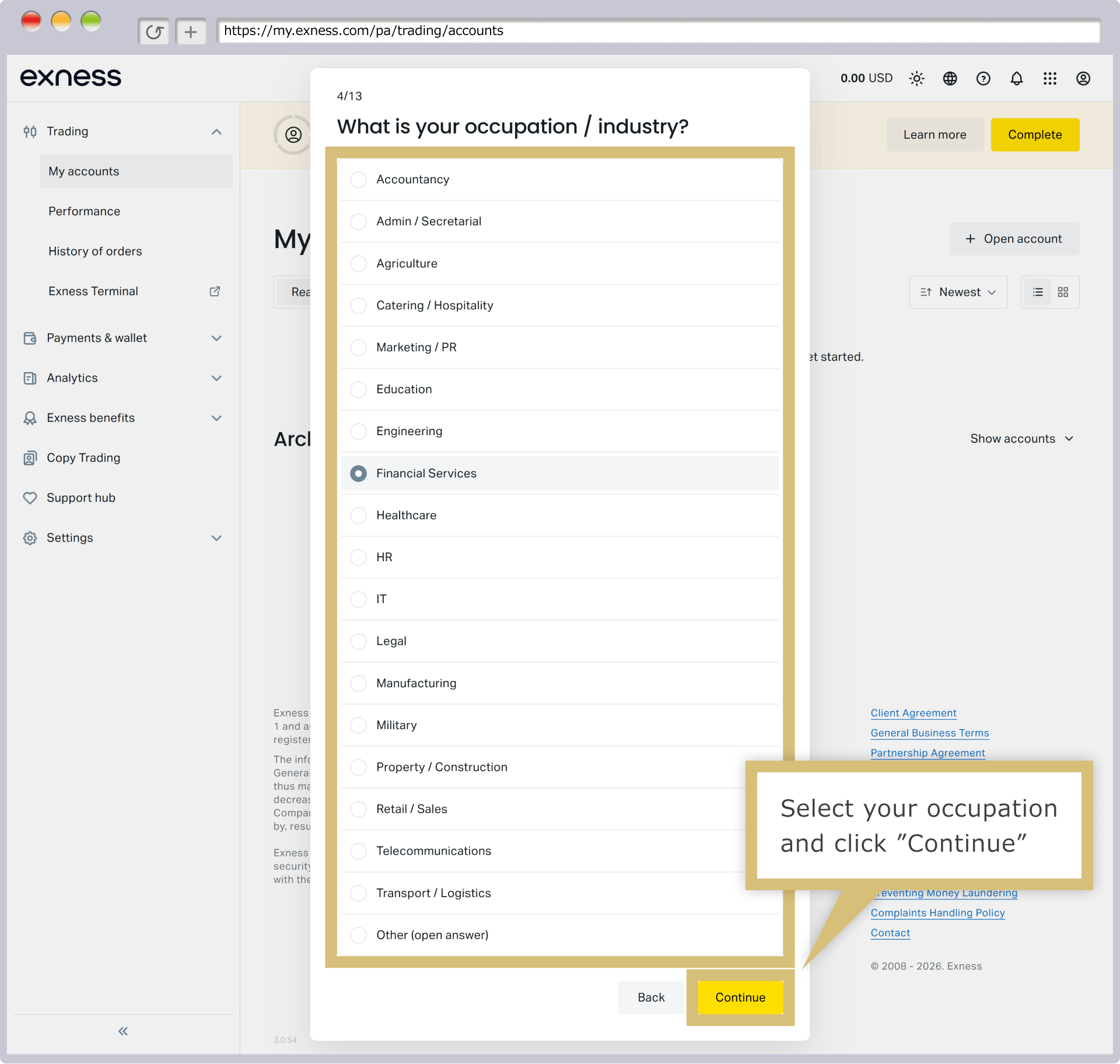Open Performance in the sidebar
Image resolution: width=1120 pixels, height=1064 pixels.
coord(84,211)
